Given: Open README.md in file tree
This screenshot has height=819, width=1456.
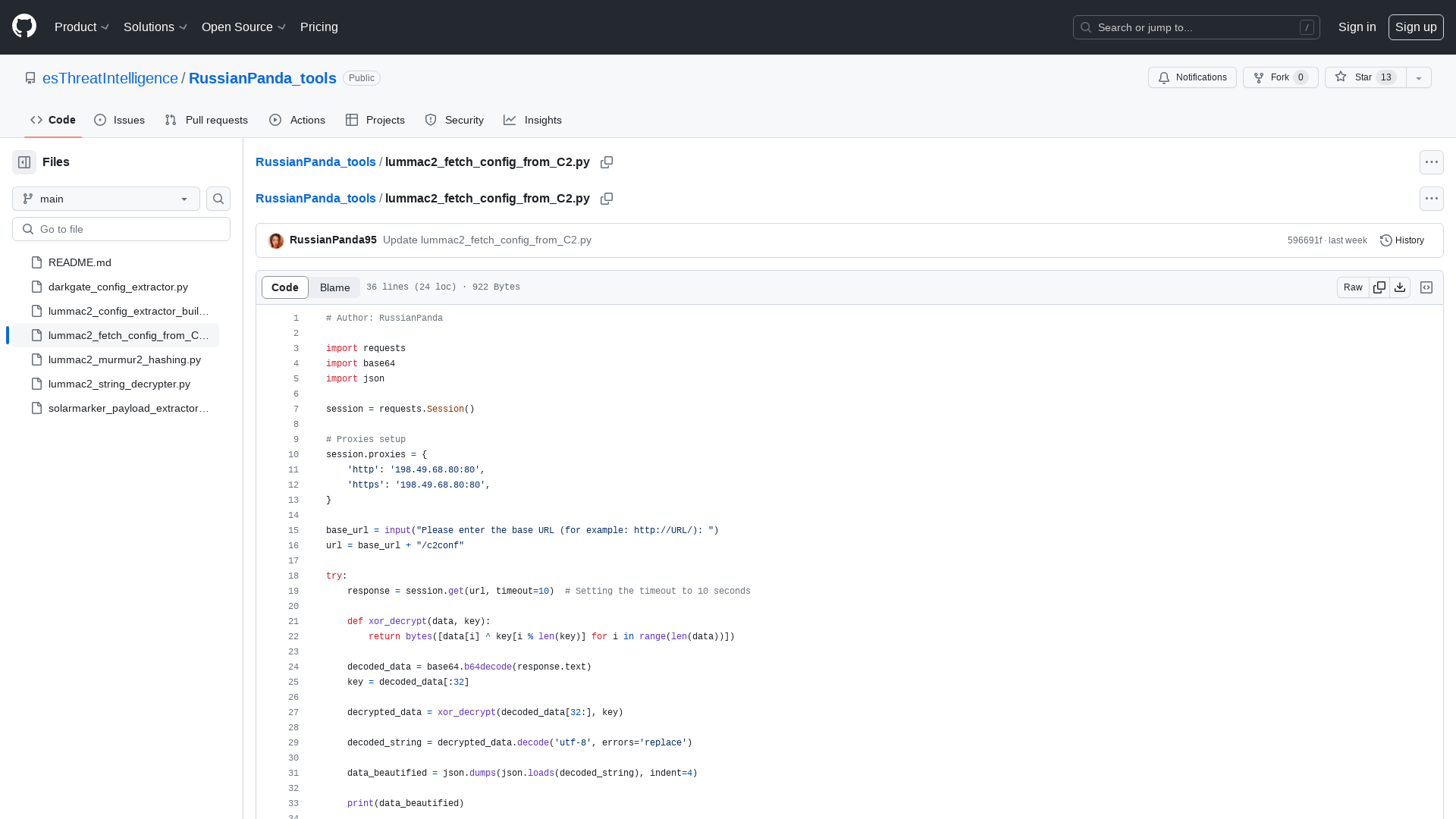Looking at the screenshot, I should click(115, 262).
